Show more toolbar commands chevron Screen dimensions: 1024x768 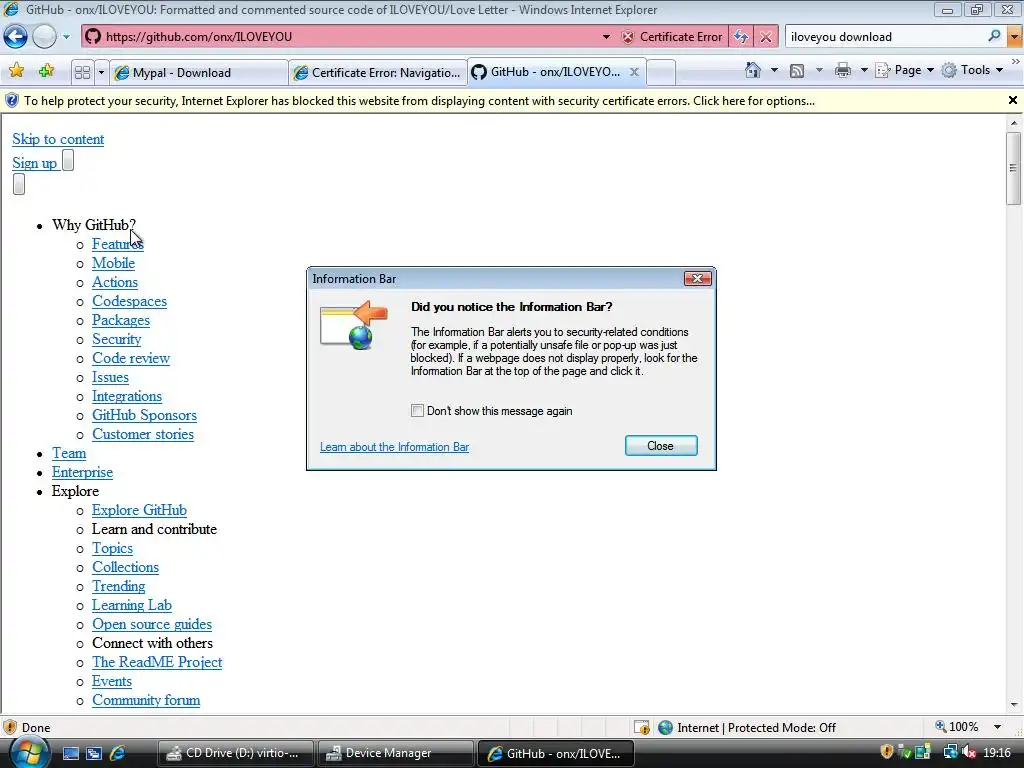click(1016, 61)
